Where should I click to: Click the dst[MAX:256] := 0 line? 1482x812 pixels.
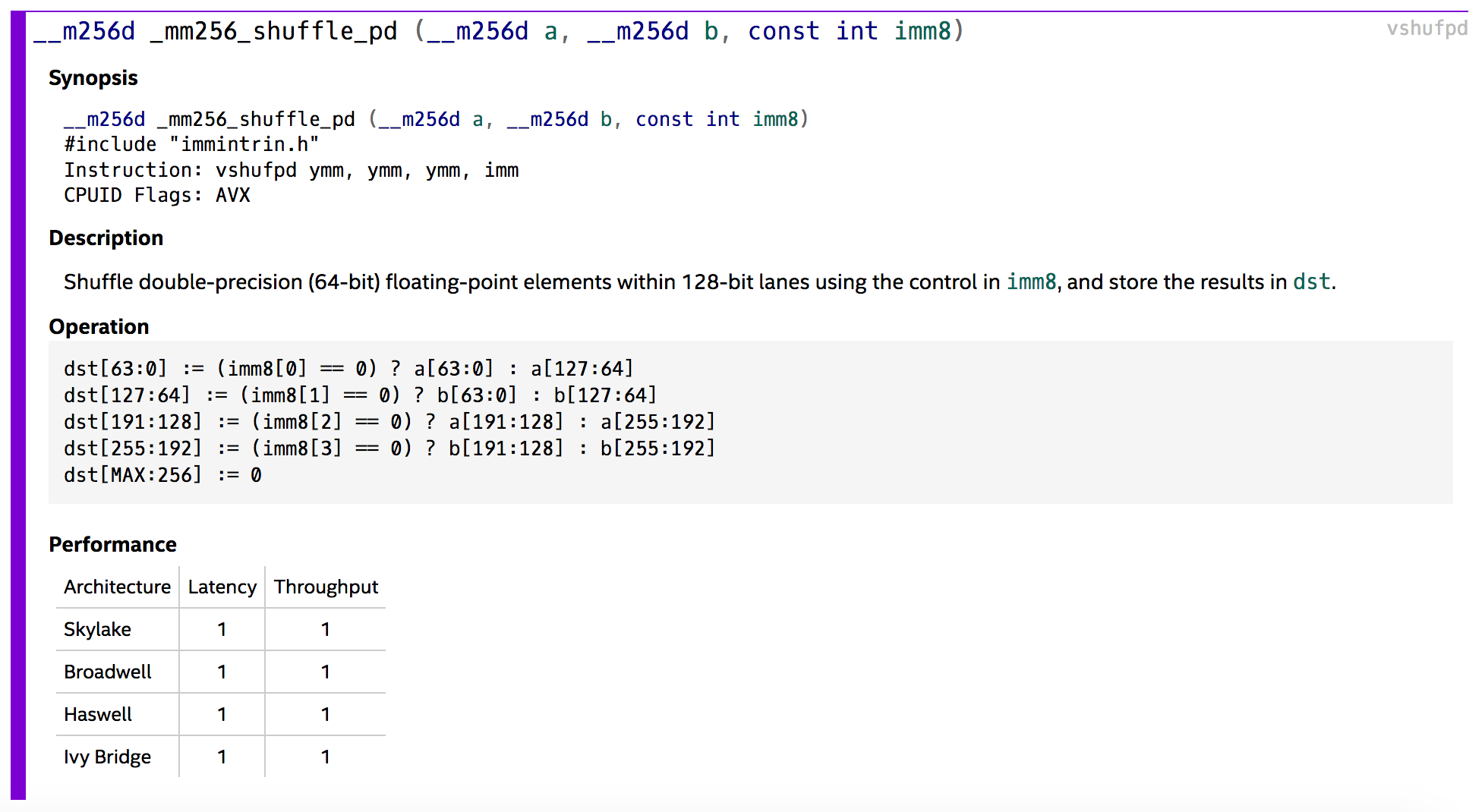(162, 476)
